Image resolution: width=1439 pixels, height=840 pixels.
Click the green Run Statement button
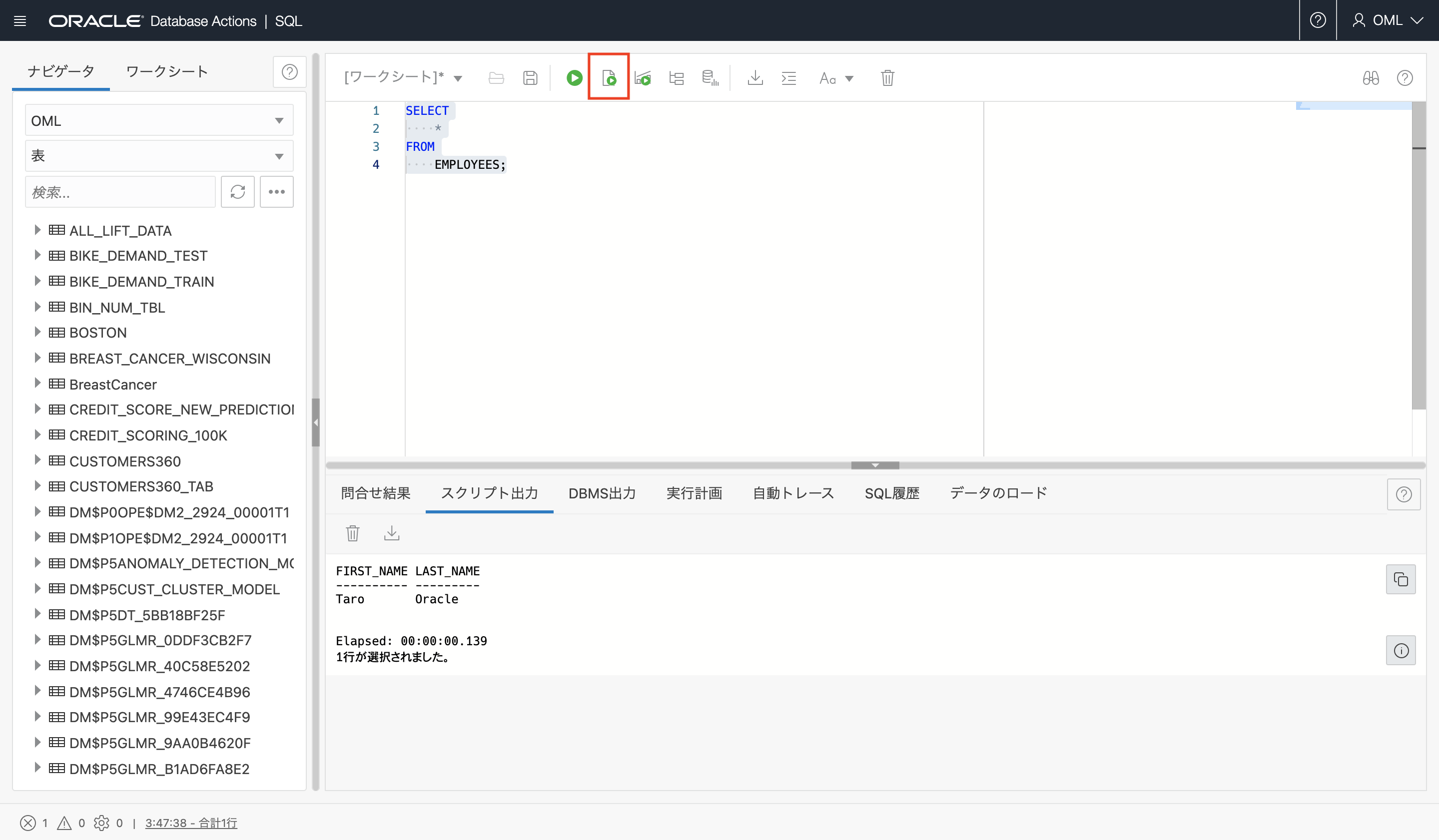pos(574,77)
